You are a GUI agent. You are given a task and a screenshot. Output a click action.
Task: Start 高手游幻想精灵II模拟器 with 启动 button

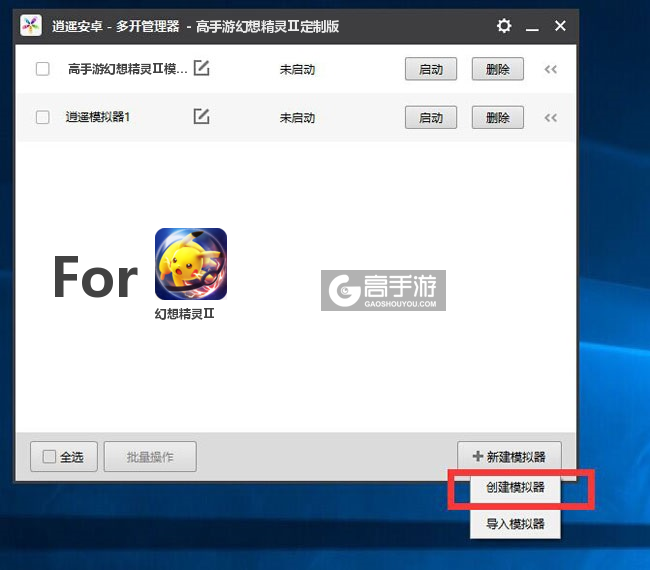431,69
